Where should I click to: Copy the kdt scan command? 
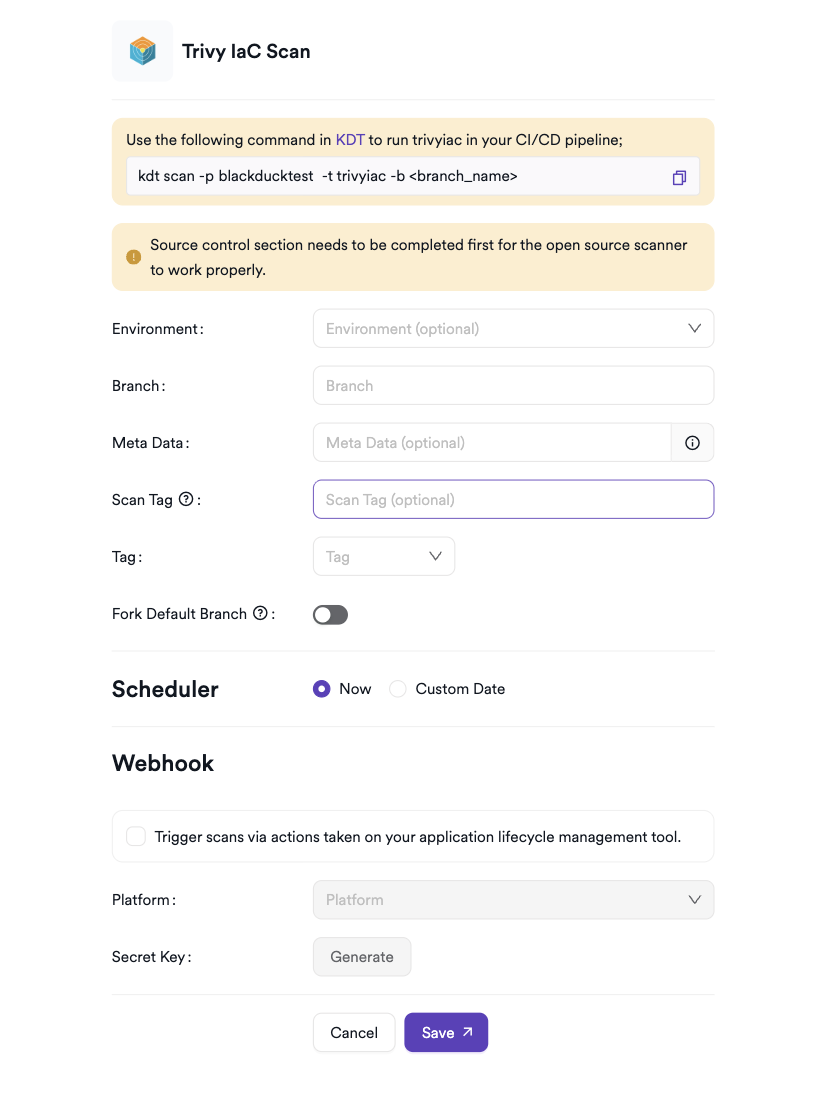click(679, 177)
